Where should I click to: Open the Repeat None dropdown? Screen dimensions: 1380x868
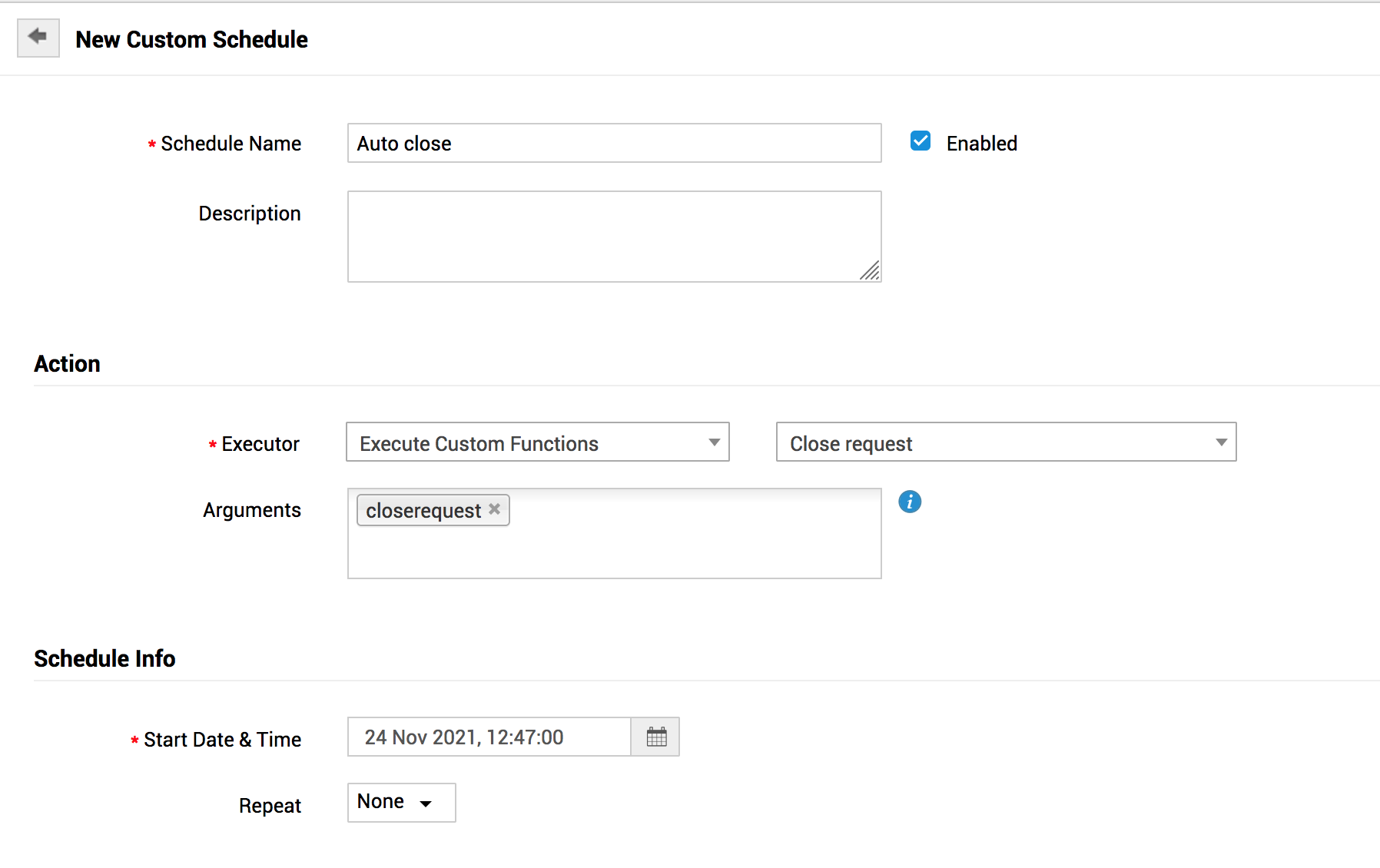(401, 803)
